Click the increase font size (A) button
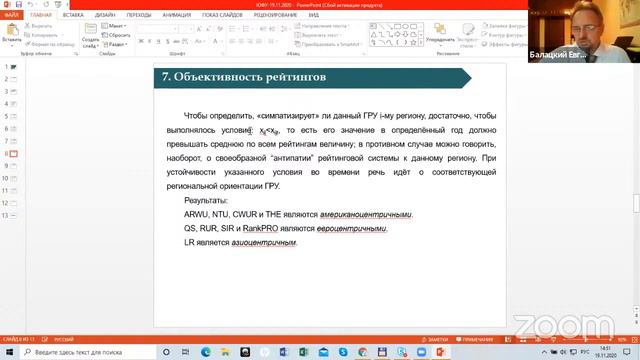 (x=199, y=29)
